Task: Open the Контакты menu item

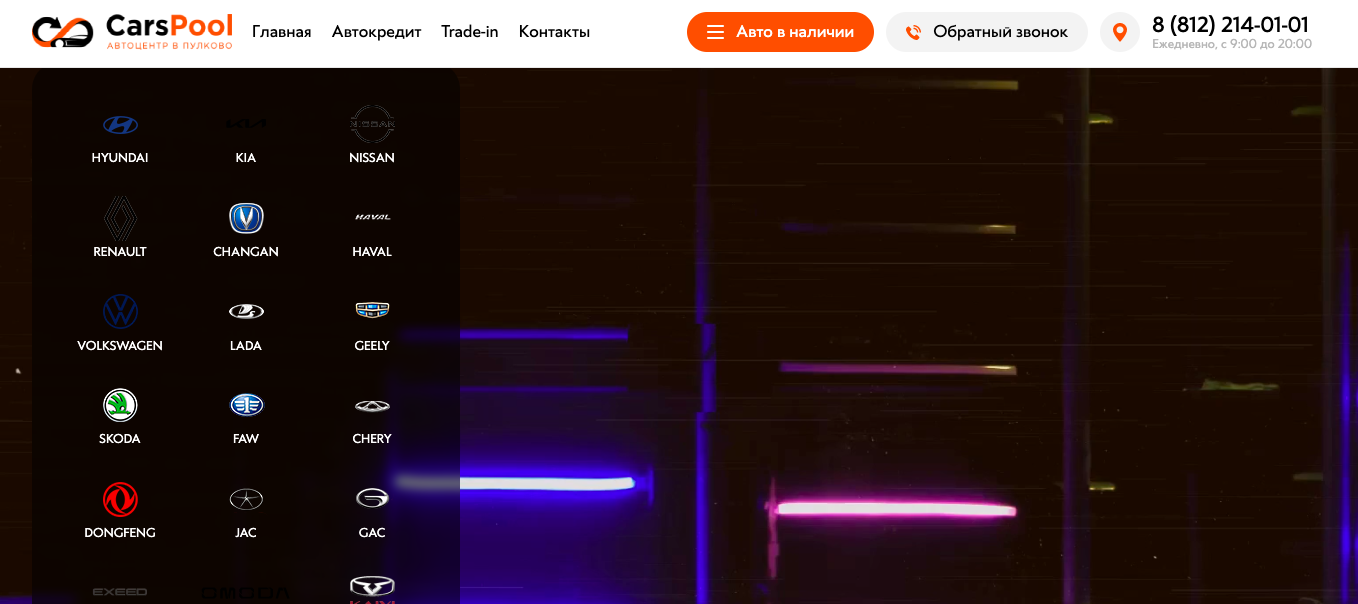Action: click(x=554, y=32)
